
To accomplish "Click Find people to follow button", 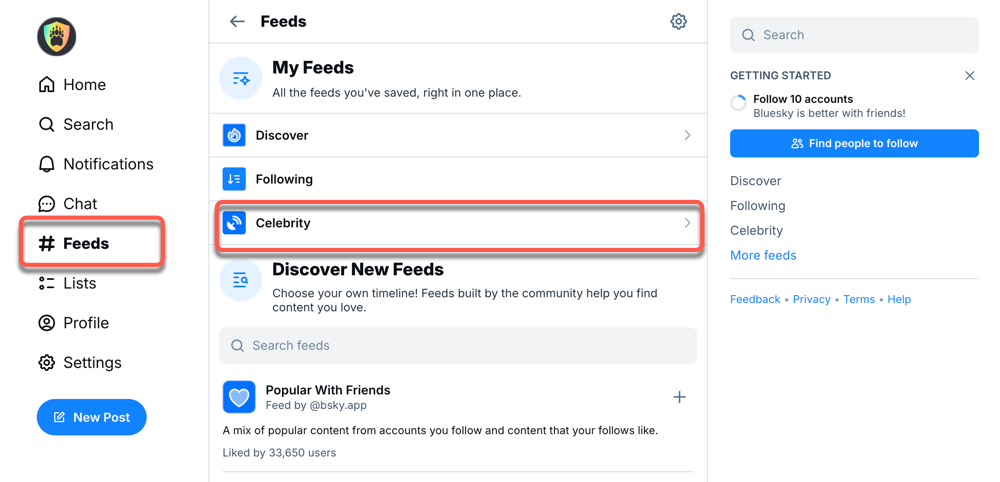I will click(x=854, y=143).
